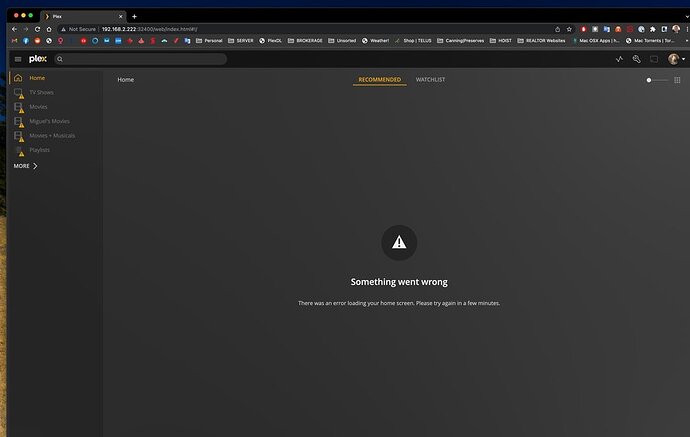This screenshot has height=437, width=690.
Task: Bookmark this page with star icon
Action: [x=569, y=29]
